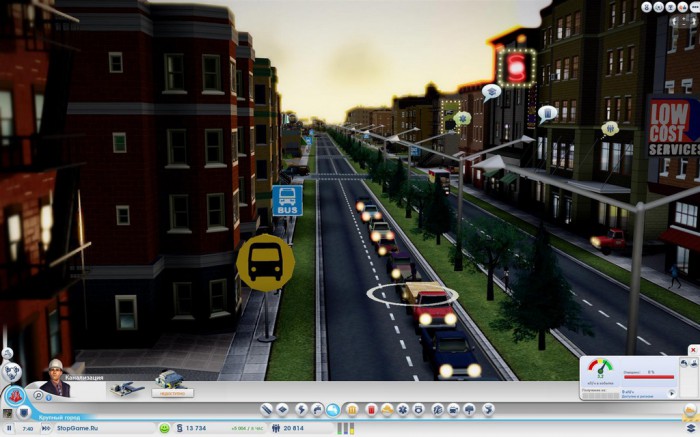Open the Roads build menu
The image size is (700, 437).
pyautogui.click(x=266, y=409)
